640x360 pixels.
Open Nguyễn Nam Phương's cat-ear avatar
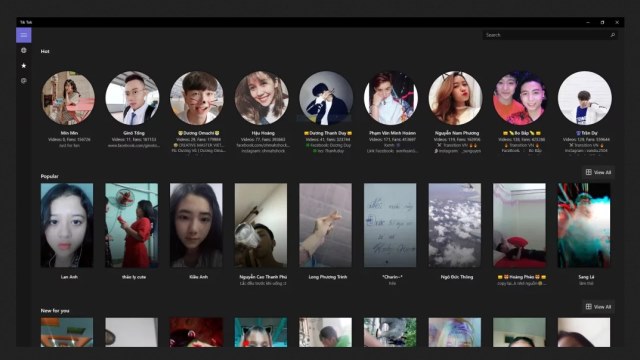[455, 98]
